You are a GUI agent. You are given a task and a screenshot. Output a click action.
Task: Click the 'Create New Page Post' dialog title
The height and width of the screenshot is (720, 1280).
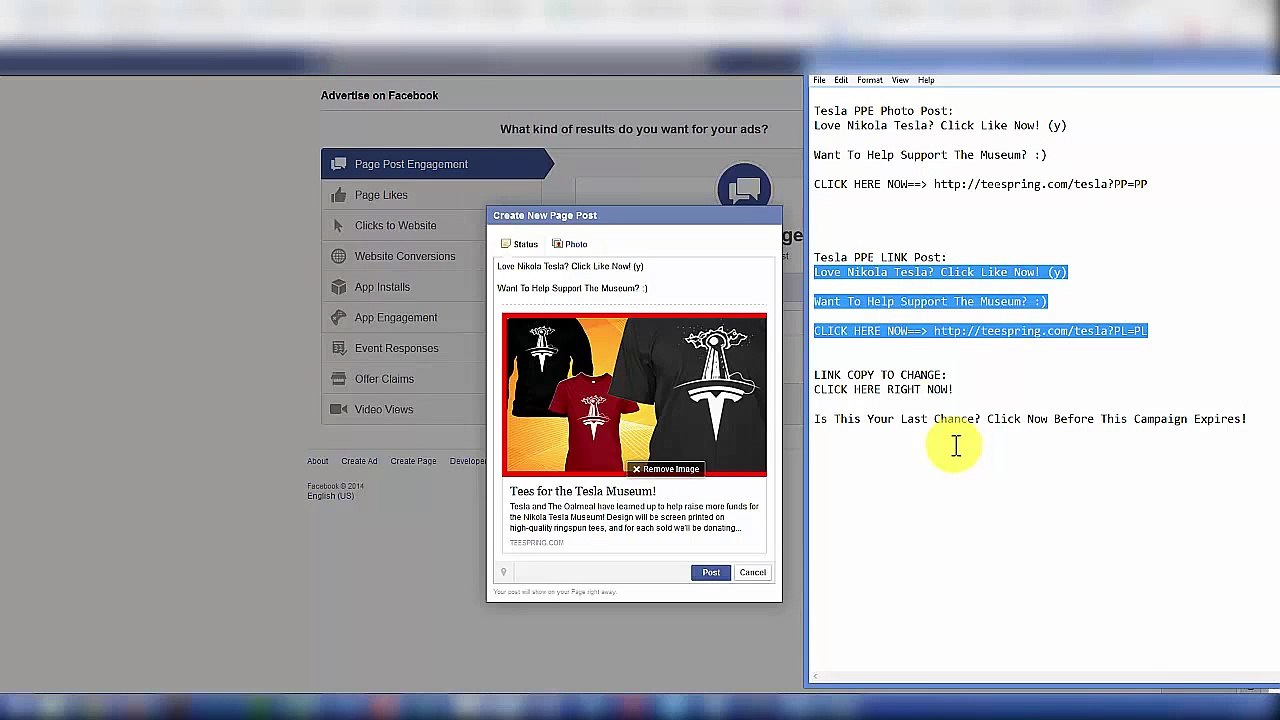point(545,215)
